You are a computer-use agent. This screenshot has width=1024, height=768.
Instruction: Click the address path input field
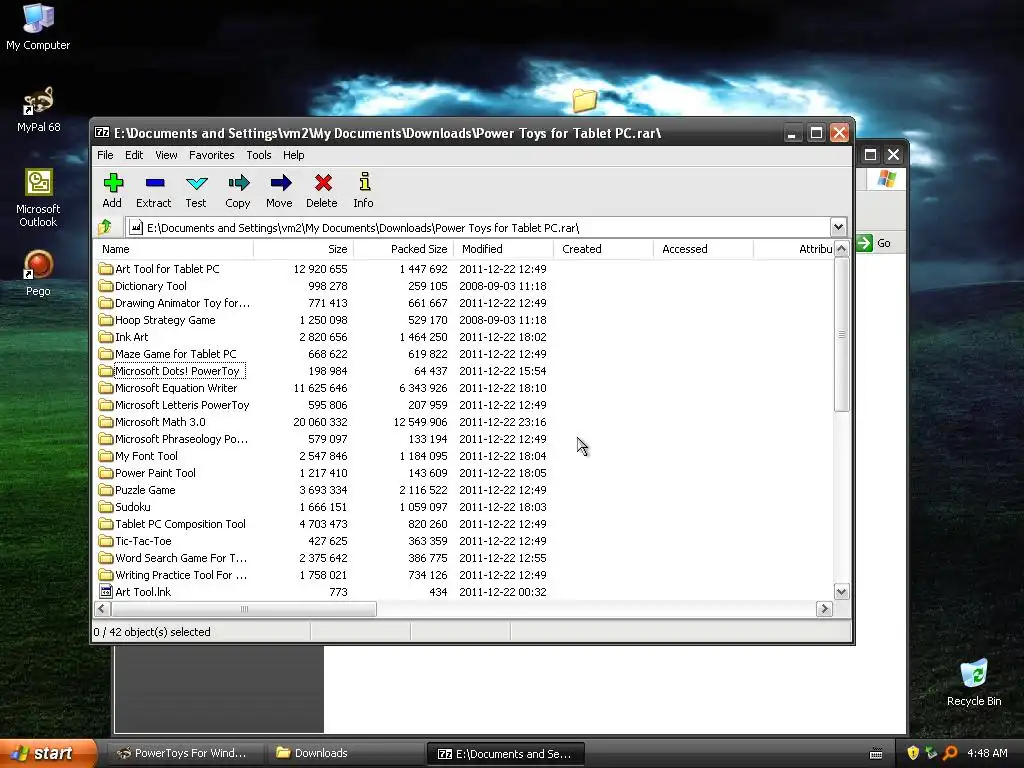point(479,227)
